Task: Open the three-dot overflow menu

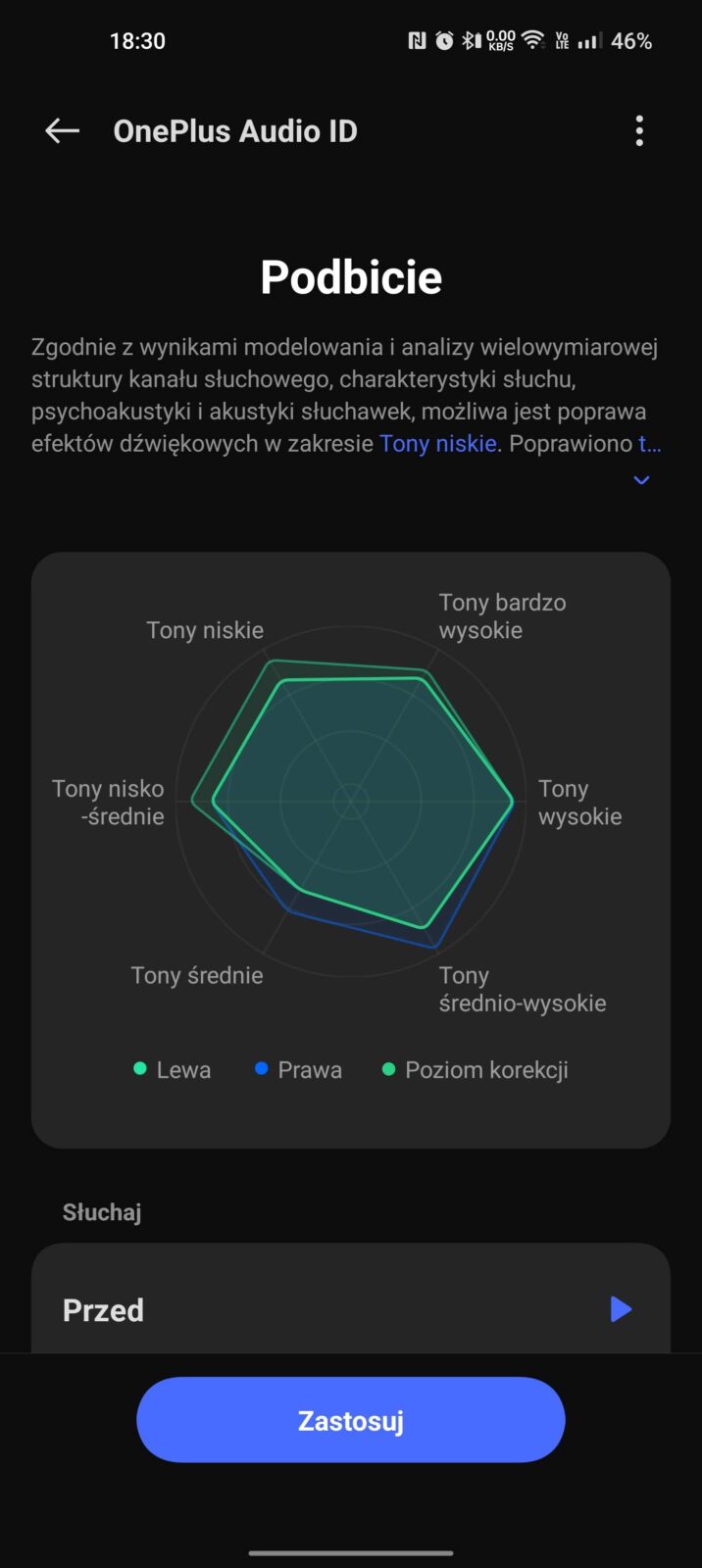Action: (639, 131)
